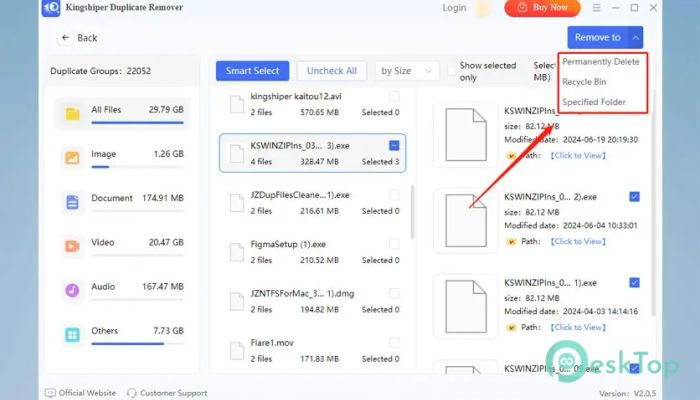Click the Image category icon

[72, 158]
